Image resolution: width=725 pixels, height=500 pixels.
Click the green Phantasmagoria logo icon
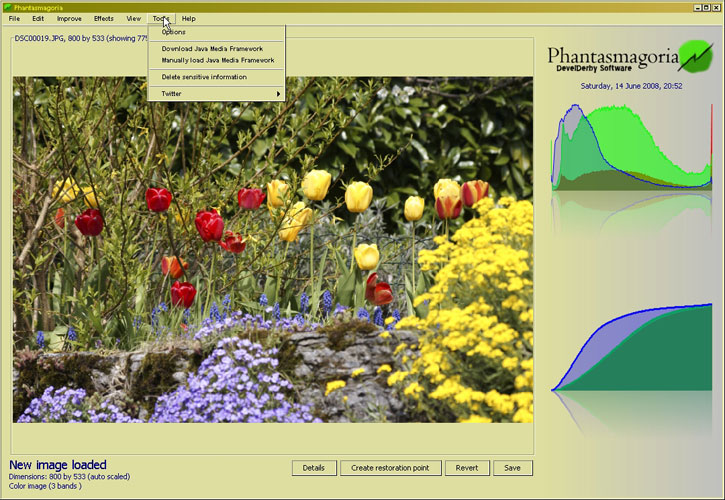click(x=695, y=55)
